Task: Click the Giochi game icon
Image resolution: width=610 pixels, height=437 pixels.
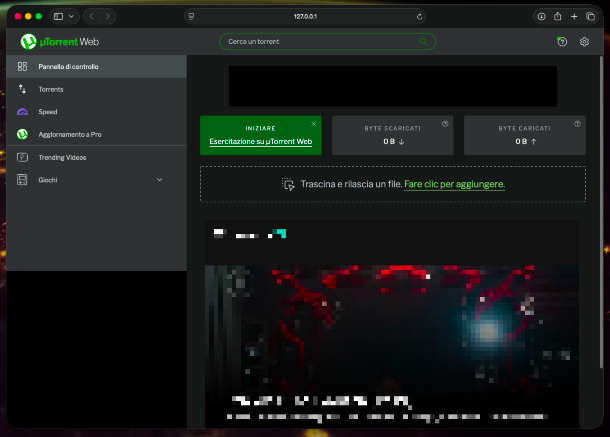Action: (22, 180)
